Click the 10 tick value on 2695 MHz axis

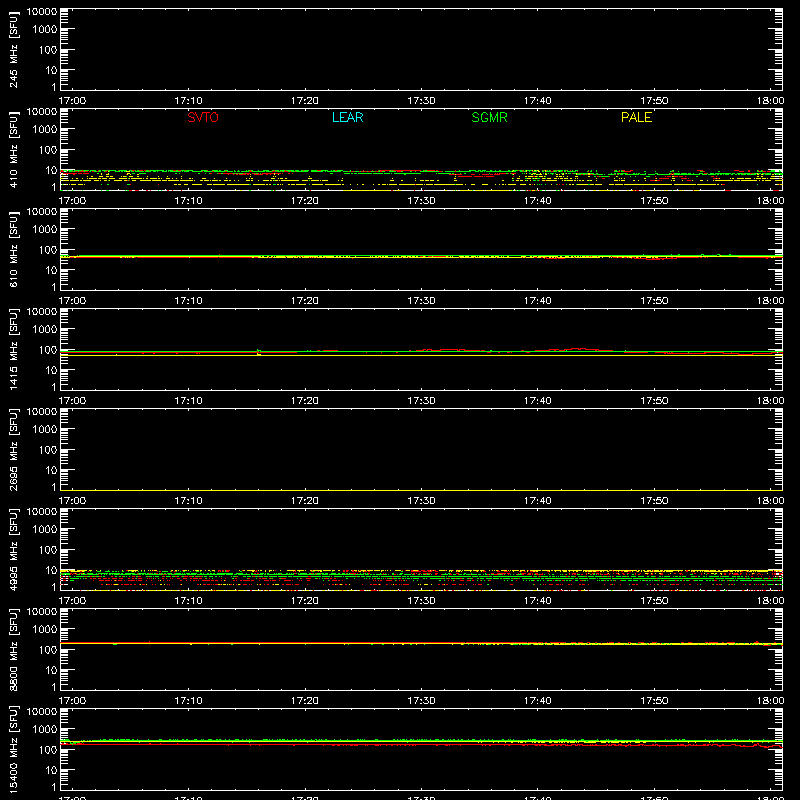[51, 470]
